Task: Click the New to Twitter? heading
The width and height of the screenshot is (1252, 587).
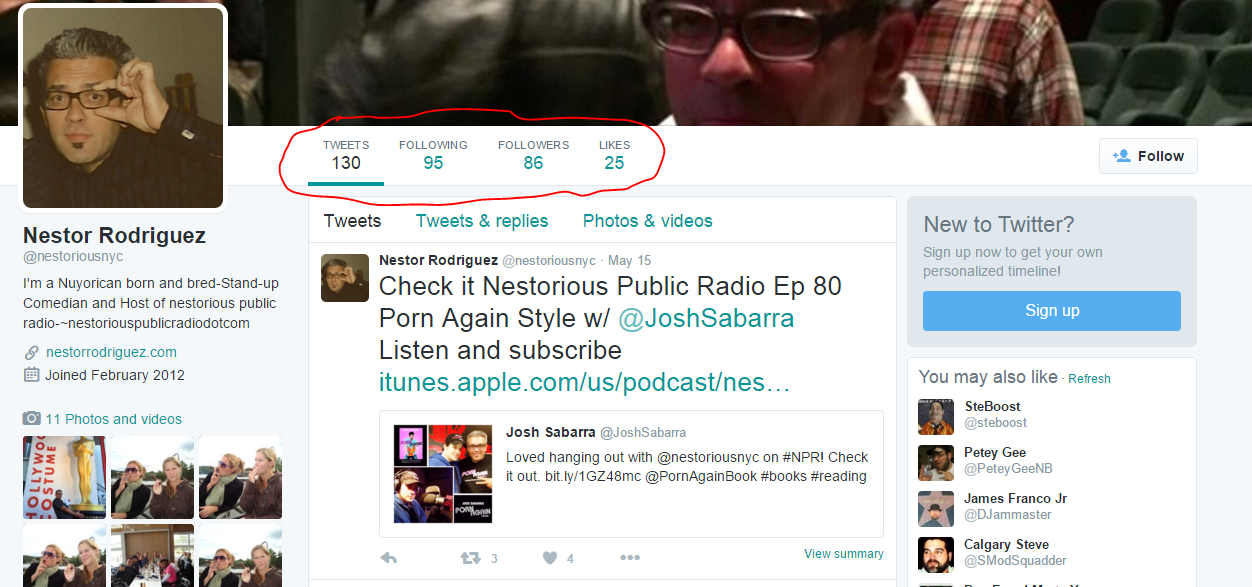Action: pos(999,225)
